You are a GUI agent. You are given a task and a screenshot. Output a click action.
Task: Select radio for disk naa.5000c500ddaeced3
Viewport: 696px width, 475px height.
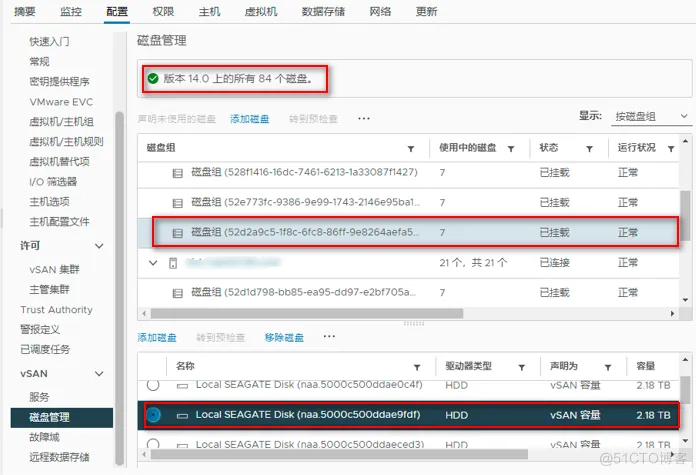153,444
